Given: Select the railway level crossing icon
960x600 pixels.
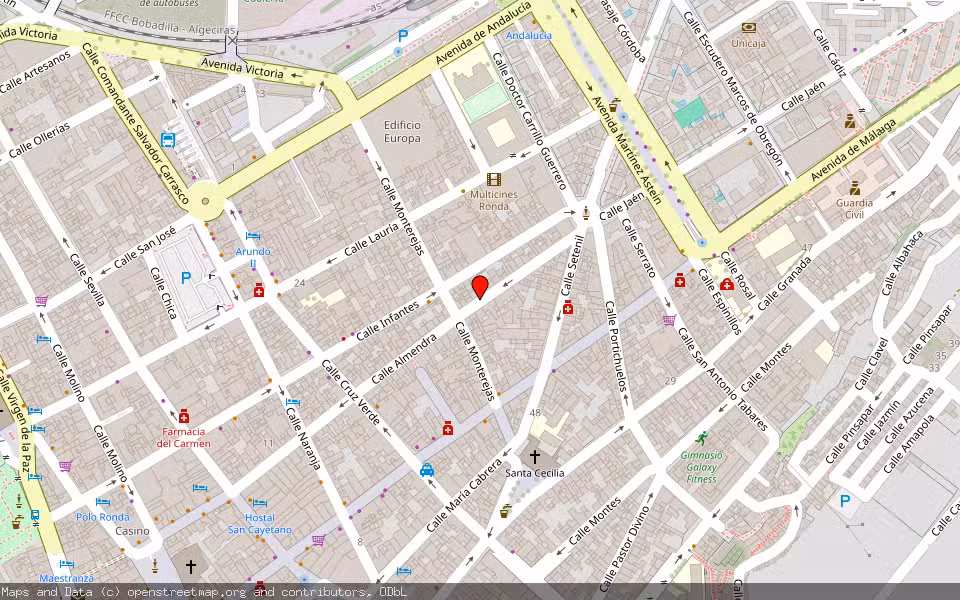Looking at the screenshot, I should tap(231, 42).
